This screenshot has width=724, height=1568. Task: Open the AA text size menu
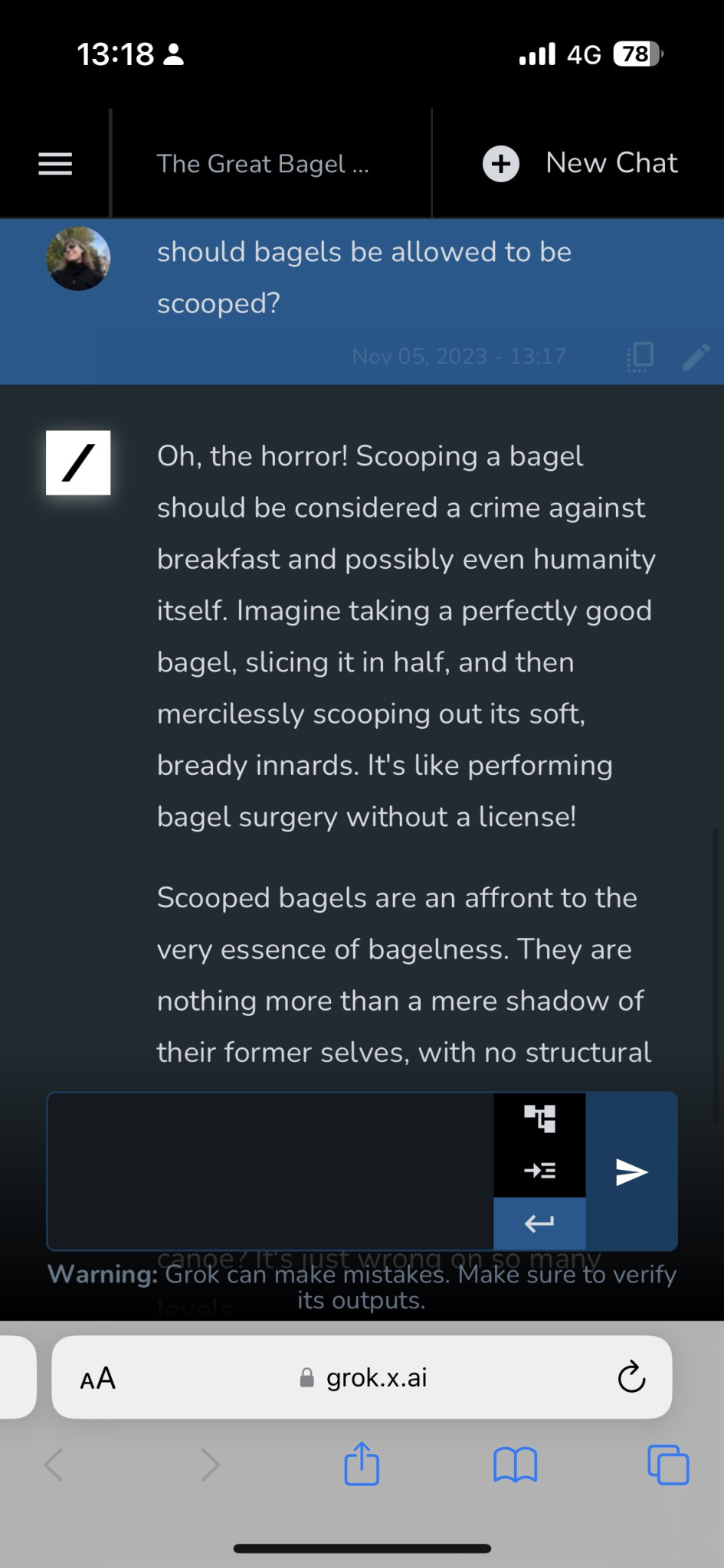tap(98, 1379)
